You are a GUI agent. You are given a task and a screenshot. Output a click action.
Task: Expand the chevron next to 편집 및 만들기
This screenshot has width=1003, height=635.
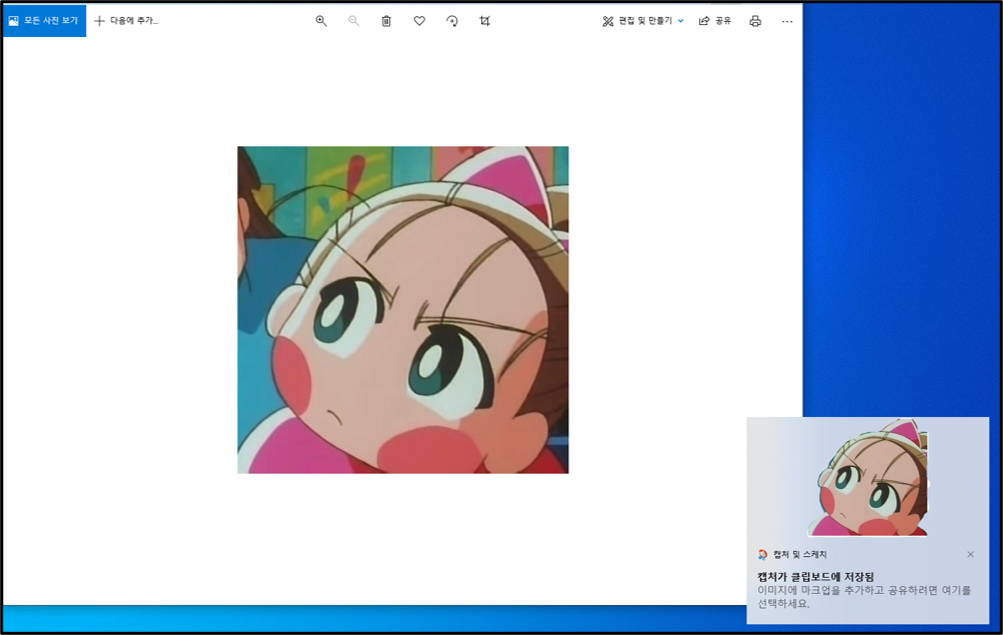[x=681, y=21]
